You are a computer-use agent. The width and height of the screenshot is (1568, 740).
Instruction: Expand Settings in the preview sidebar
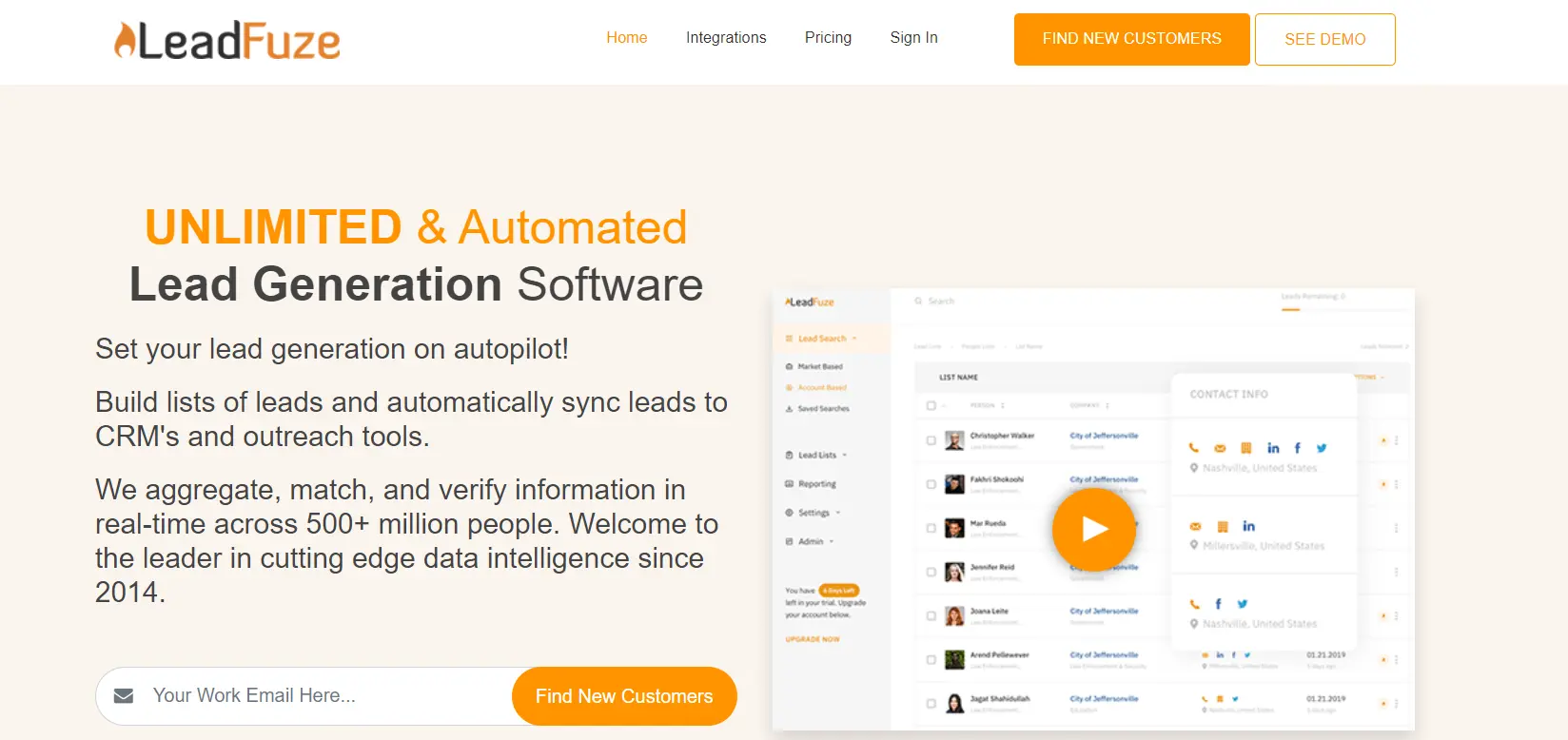point(813,513)
